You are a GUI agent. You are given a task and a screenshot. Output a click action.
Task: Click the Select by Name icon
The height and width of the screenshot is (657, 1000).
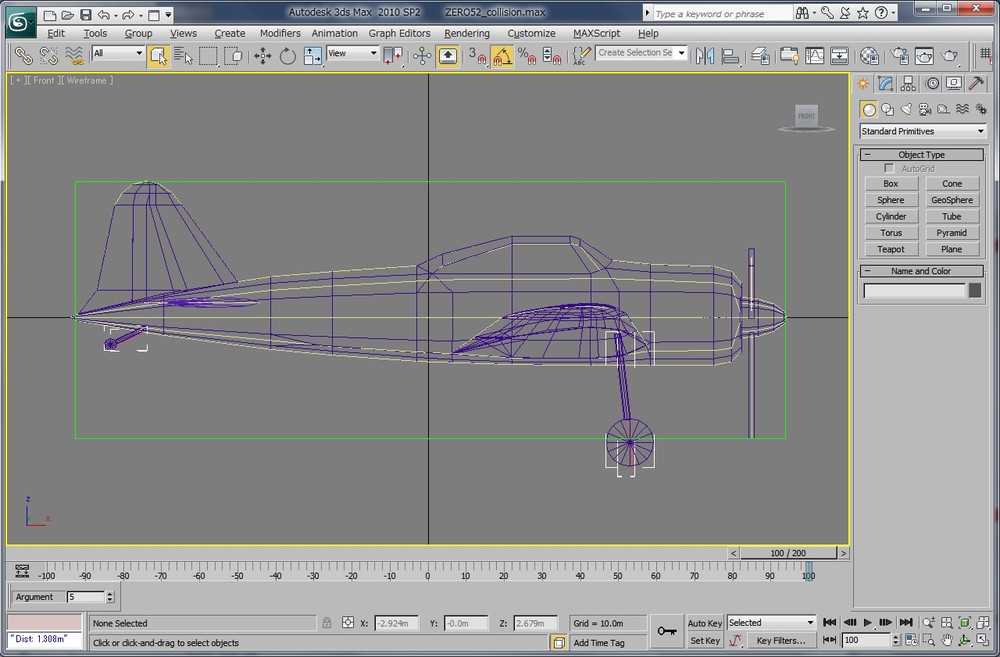pyautogui.click(x=183, y=56)
